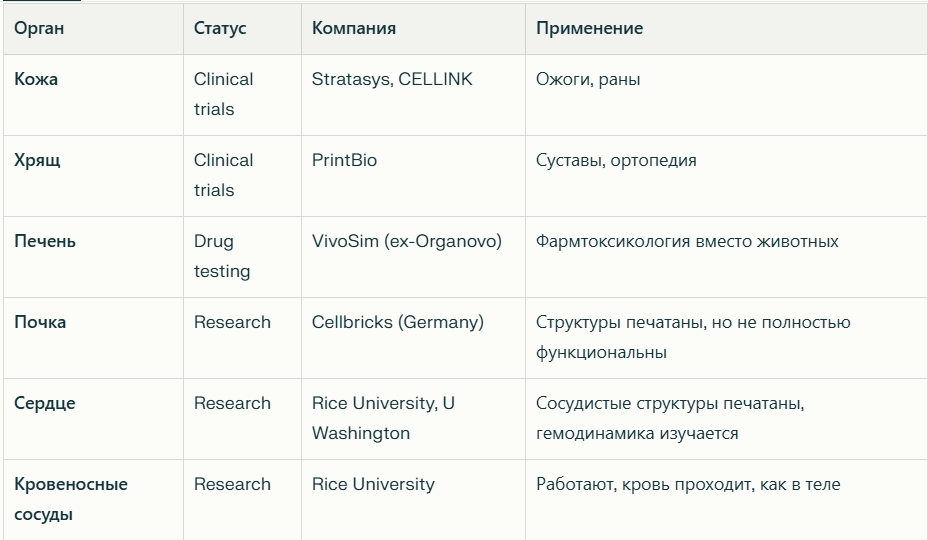Click the Статус column header
928x540 pixels.
220,28
